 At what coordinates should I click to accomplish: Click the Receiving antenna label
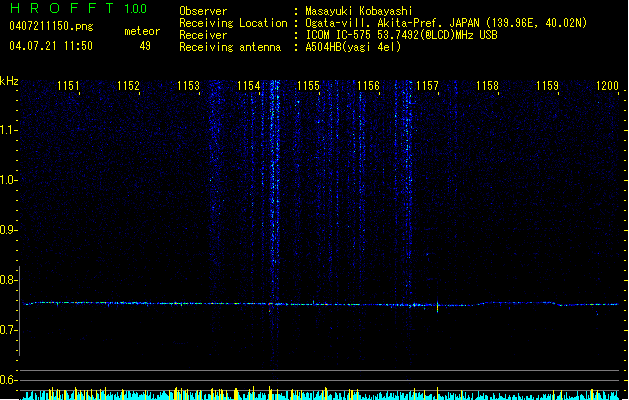pos(230,47)
